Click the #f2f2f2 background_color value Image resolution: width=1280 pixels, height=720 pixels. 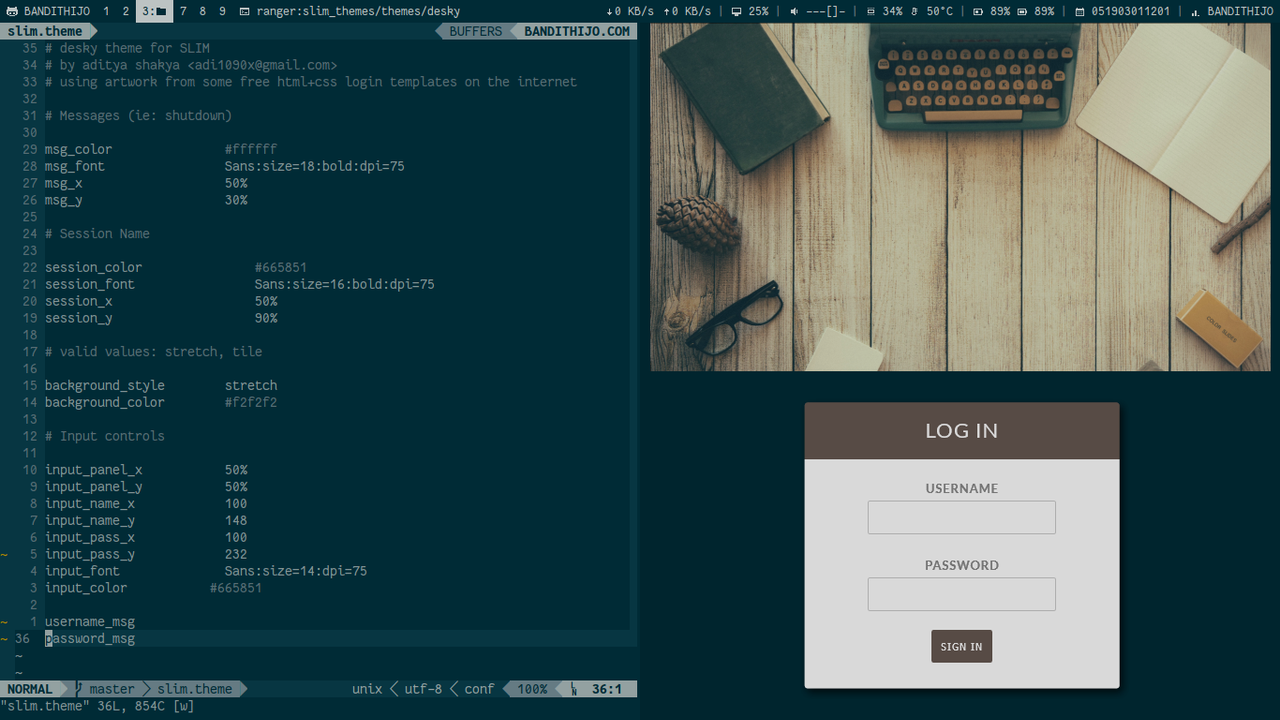251,402
